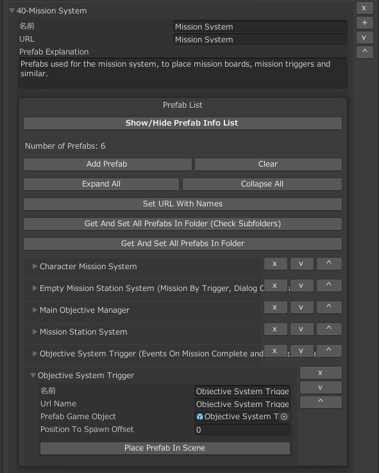Collapse the 40-Mission System foldout

point(12,11)
